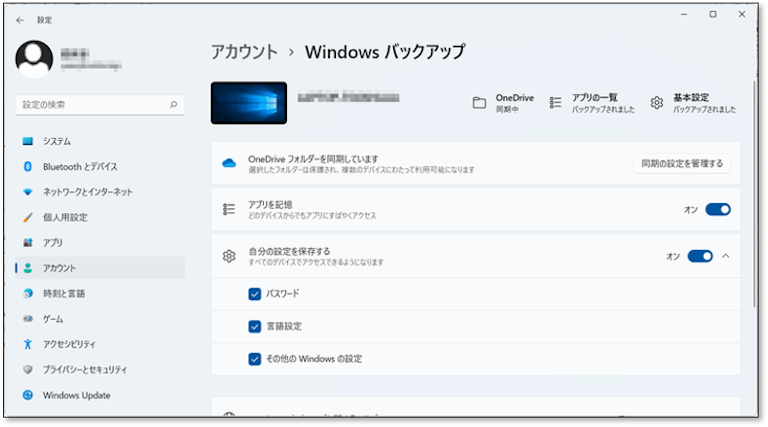Screen dimensions: 768x427
Task: Click the ゲーム controller icon
Action: coord(28,319)
